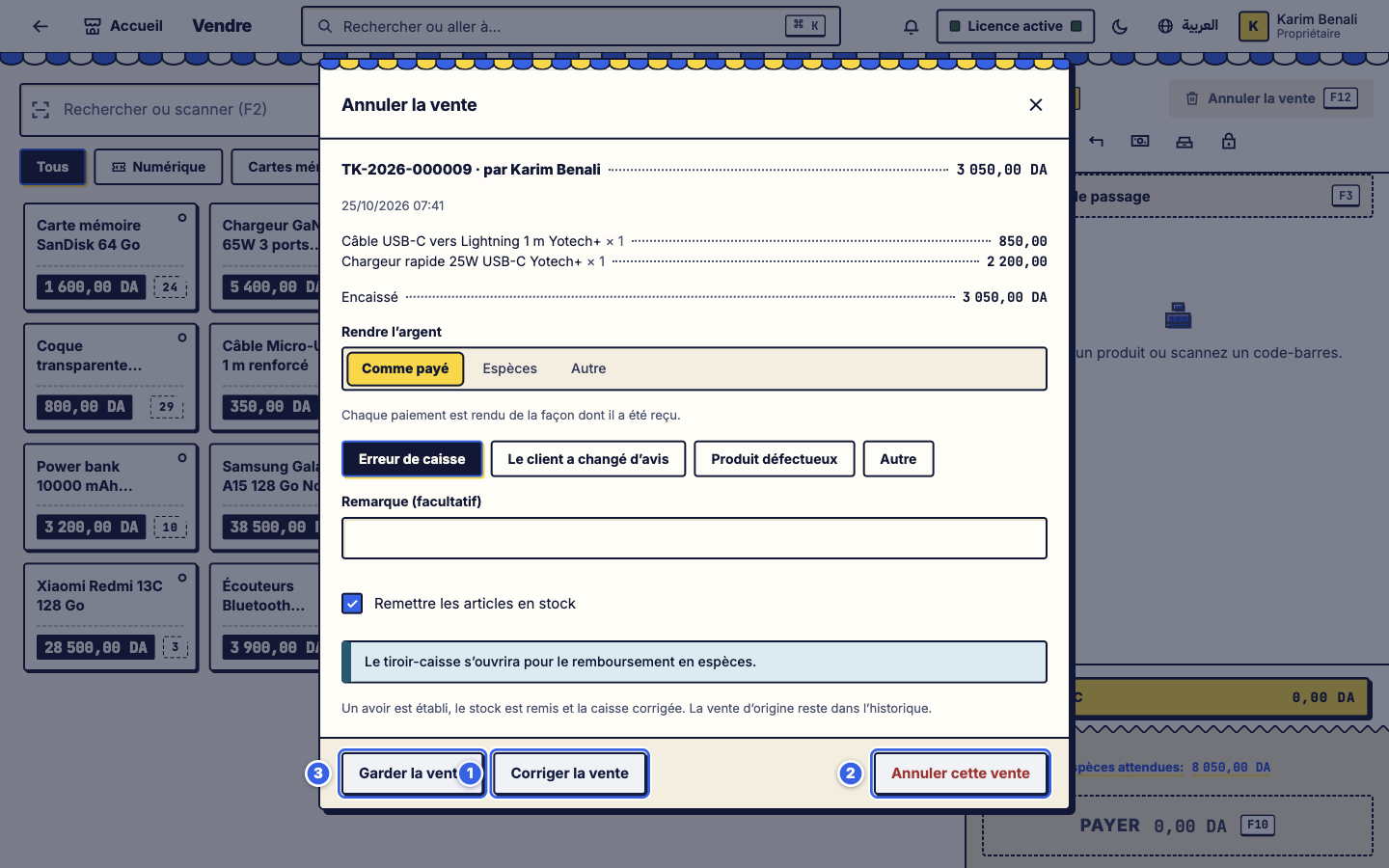Add Power bank 10000 mAh card
1389x868 pixels.
pos(111,498)
